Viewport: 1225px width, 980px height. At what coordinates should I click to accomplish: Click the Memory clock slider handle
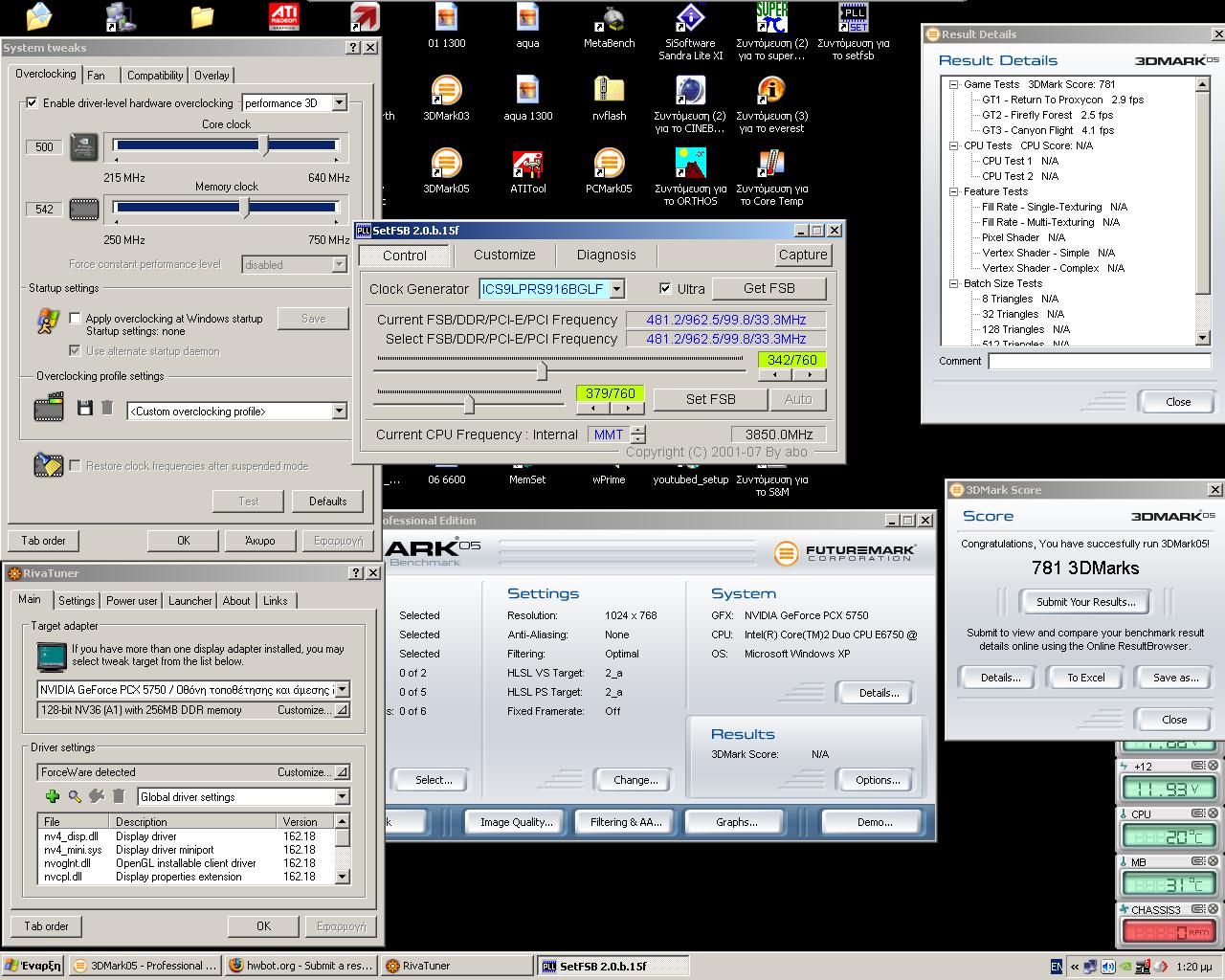click(245, 208)
